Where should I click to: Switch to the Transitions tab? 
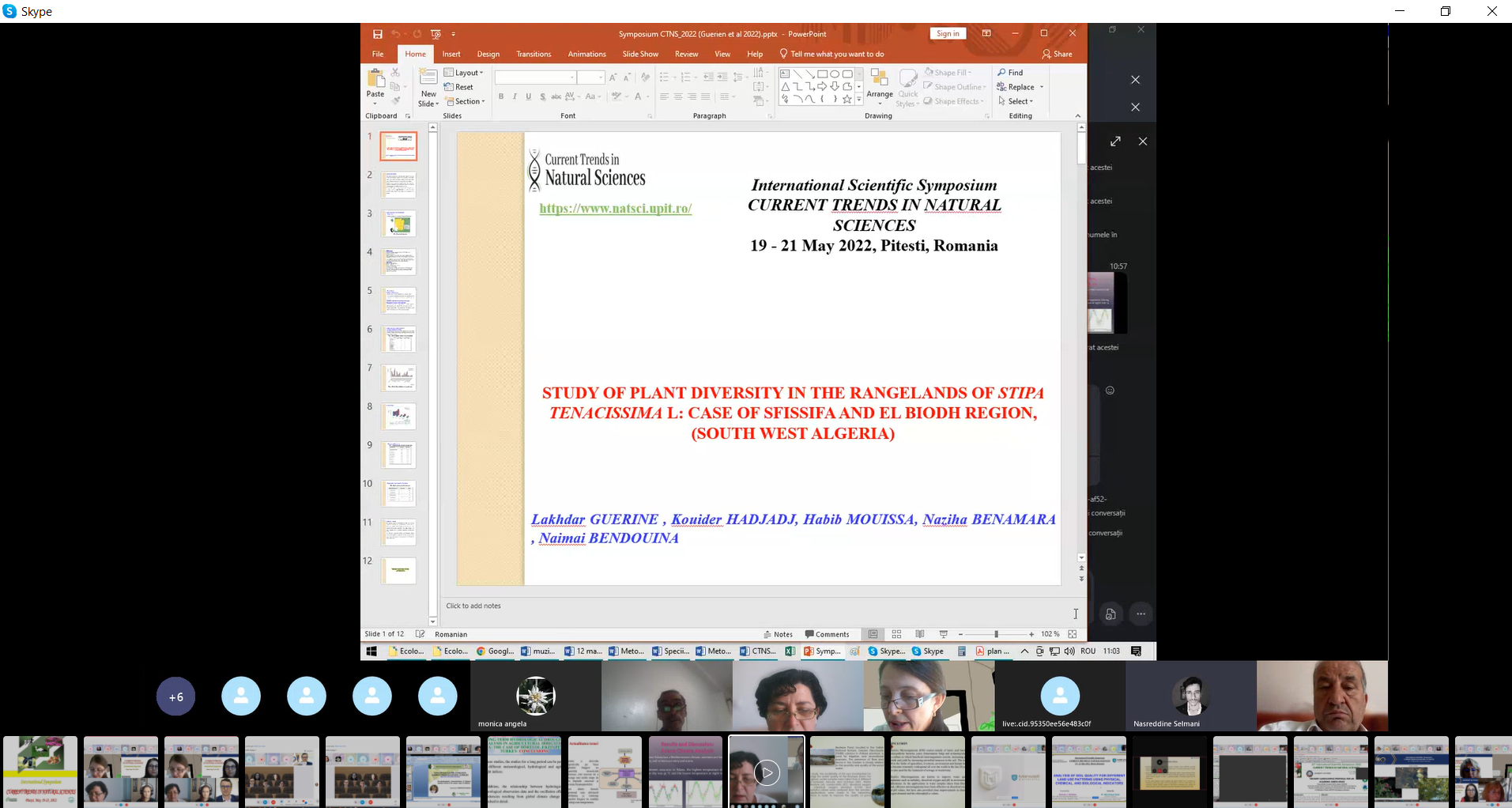pyautogui.click(x=534, y=55)
